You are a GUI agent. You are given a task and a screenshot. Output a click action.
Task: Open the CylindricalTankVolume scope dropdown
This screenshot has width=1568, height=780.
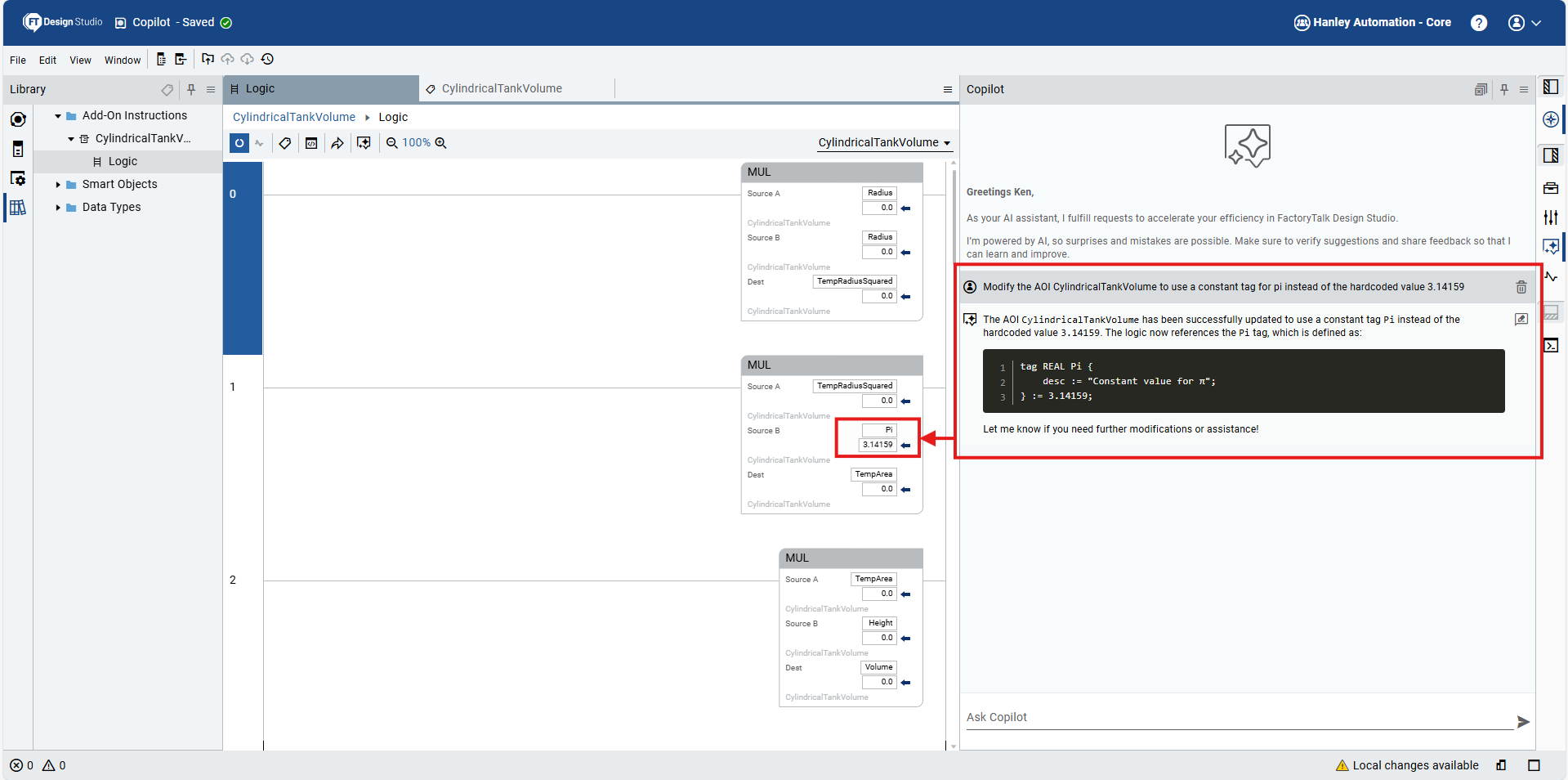[x=884, y=142]
